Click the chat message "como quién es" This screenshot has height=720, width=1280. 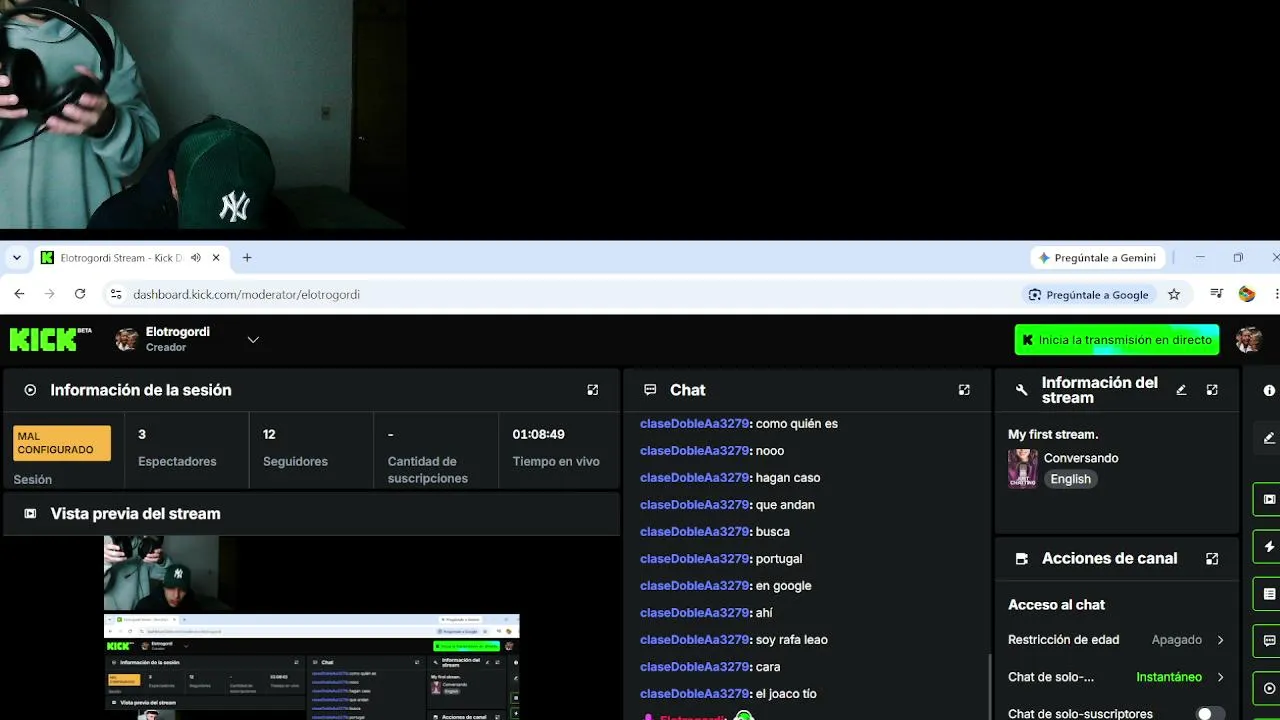[x=797, y=424]
